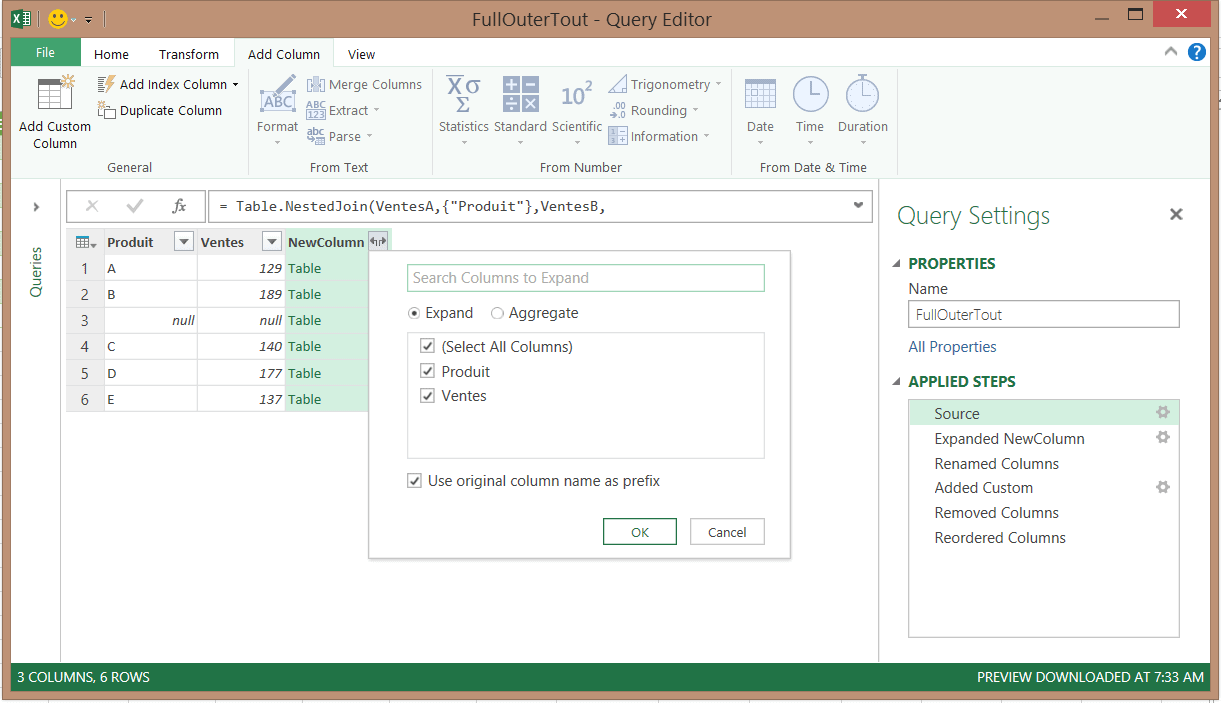Open the View tab
The image size is (1221, 703).
point(361,55)
